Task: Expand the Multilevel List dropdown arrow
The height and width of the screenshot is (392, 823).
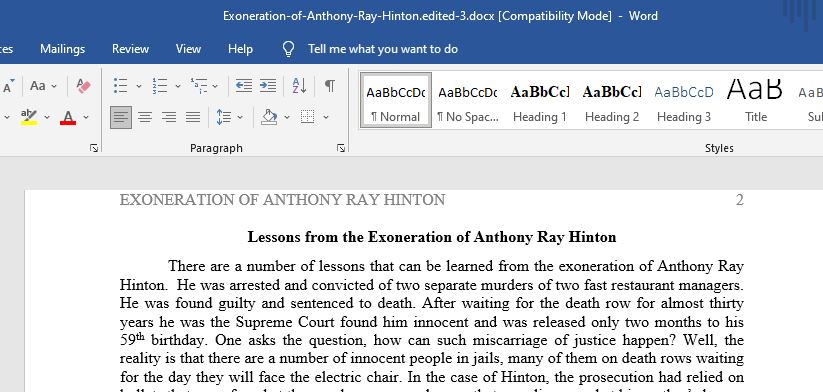Action: point(215,86)
